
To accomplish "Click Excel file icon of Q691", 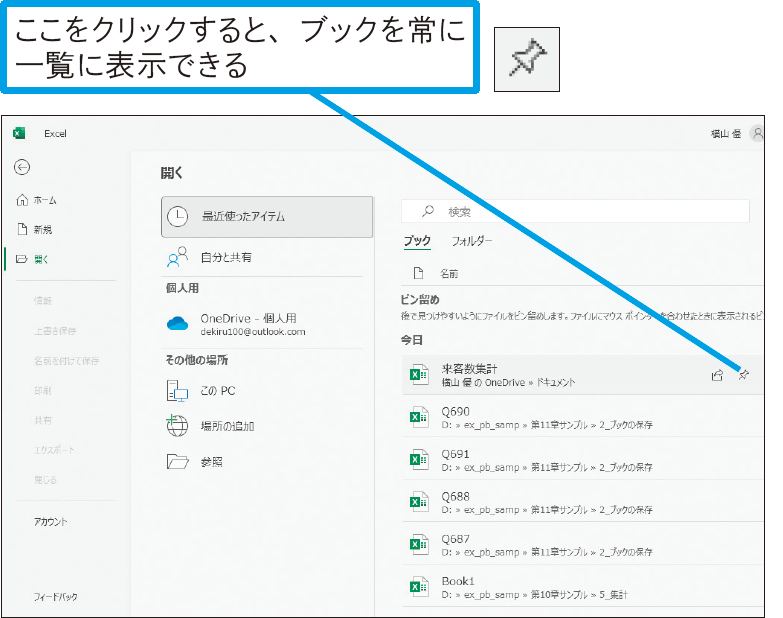I will 418,459.
